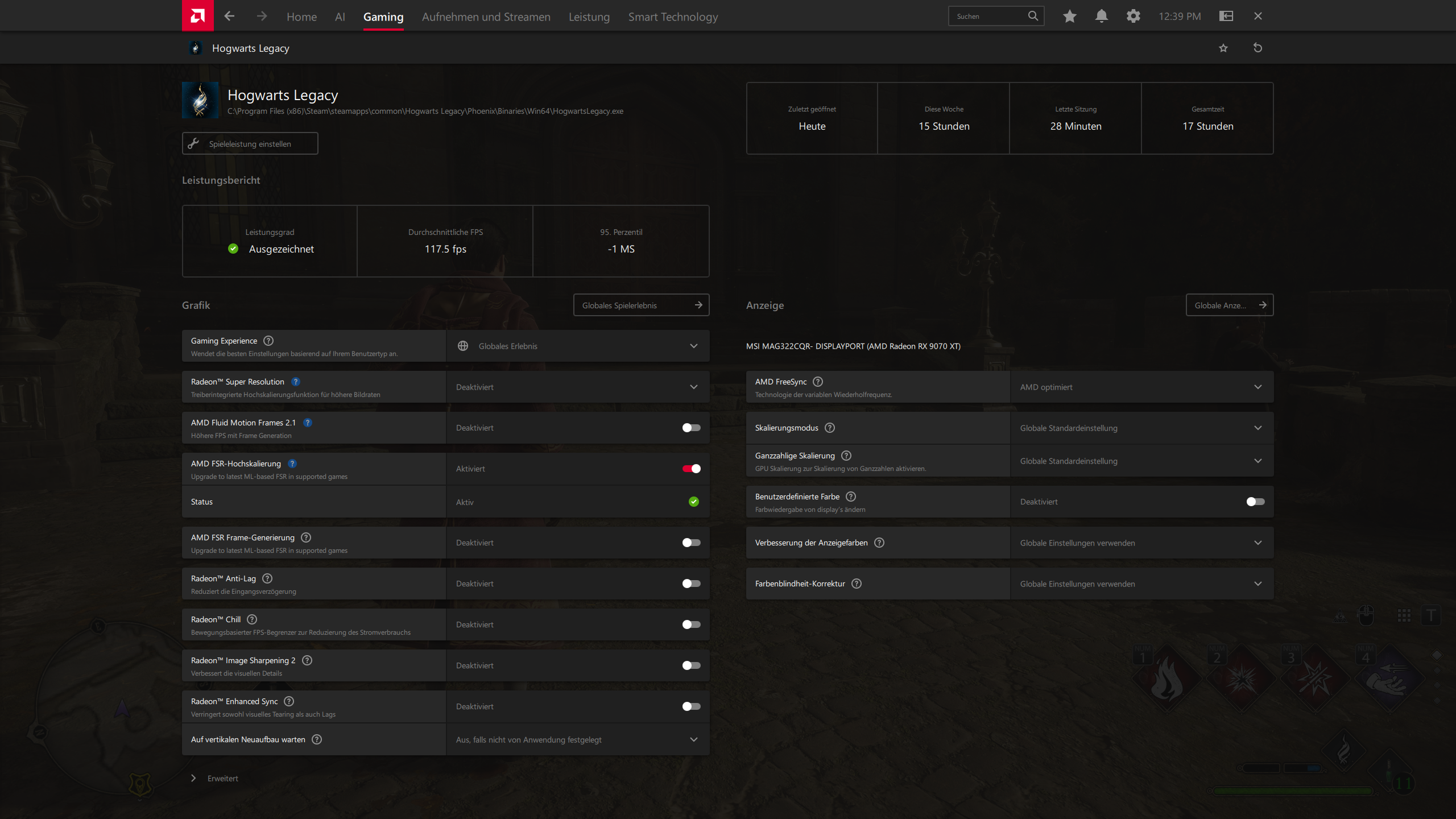Reset Hogwarts Legacy profile with reset icon

click(x=1258, y=48)
